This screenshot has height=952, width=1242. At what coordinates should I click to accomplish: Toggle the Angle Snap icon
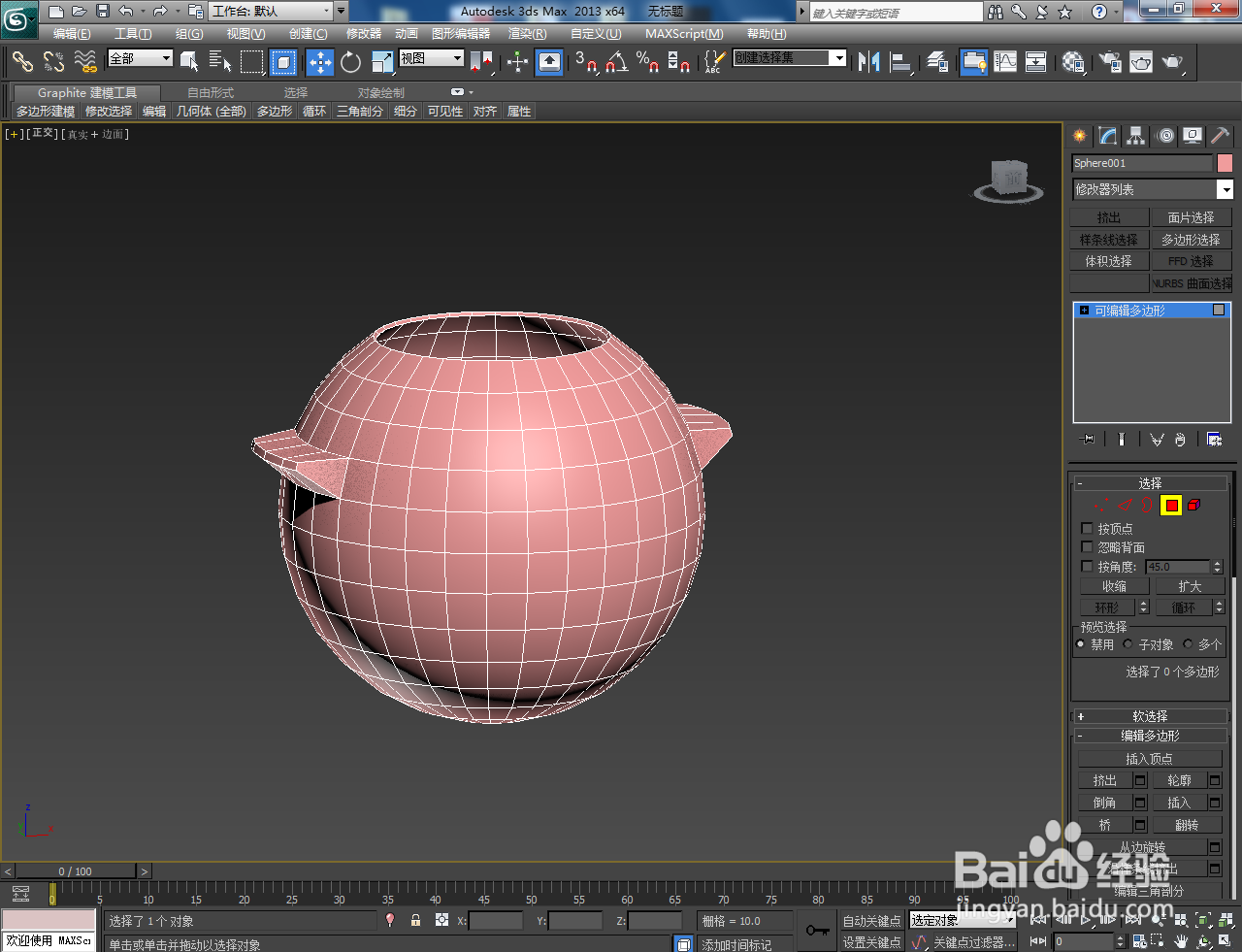[x=616, y=62]
